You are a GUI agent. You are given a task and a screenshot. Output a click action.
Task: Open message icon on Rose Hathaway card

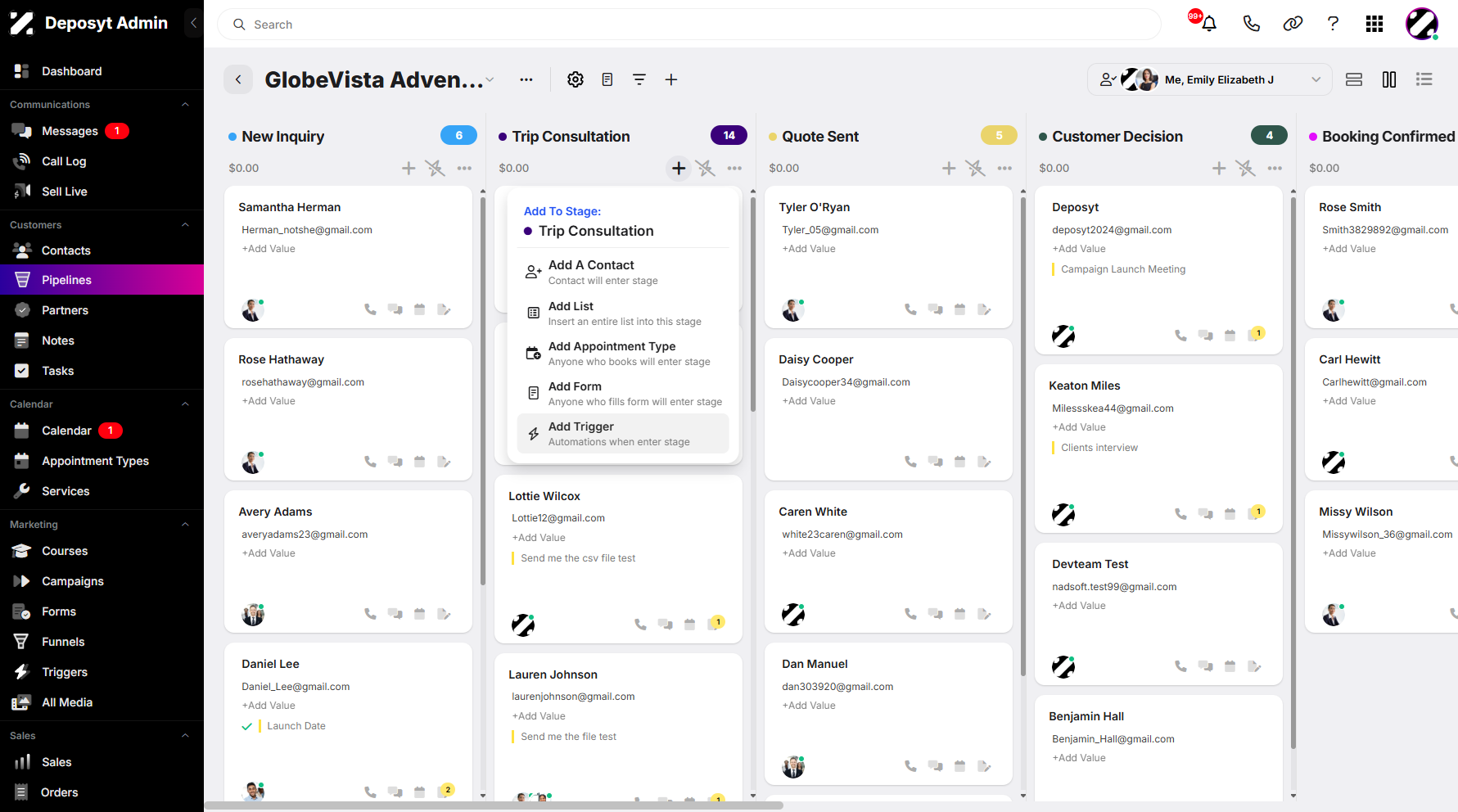(x=395, y=462)
